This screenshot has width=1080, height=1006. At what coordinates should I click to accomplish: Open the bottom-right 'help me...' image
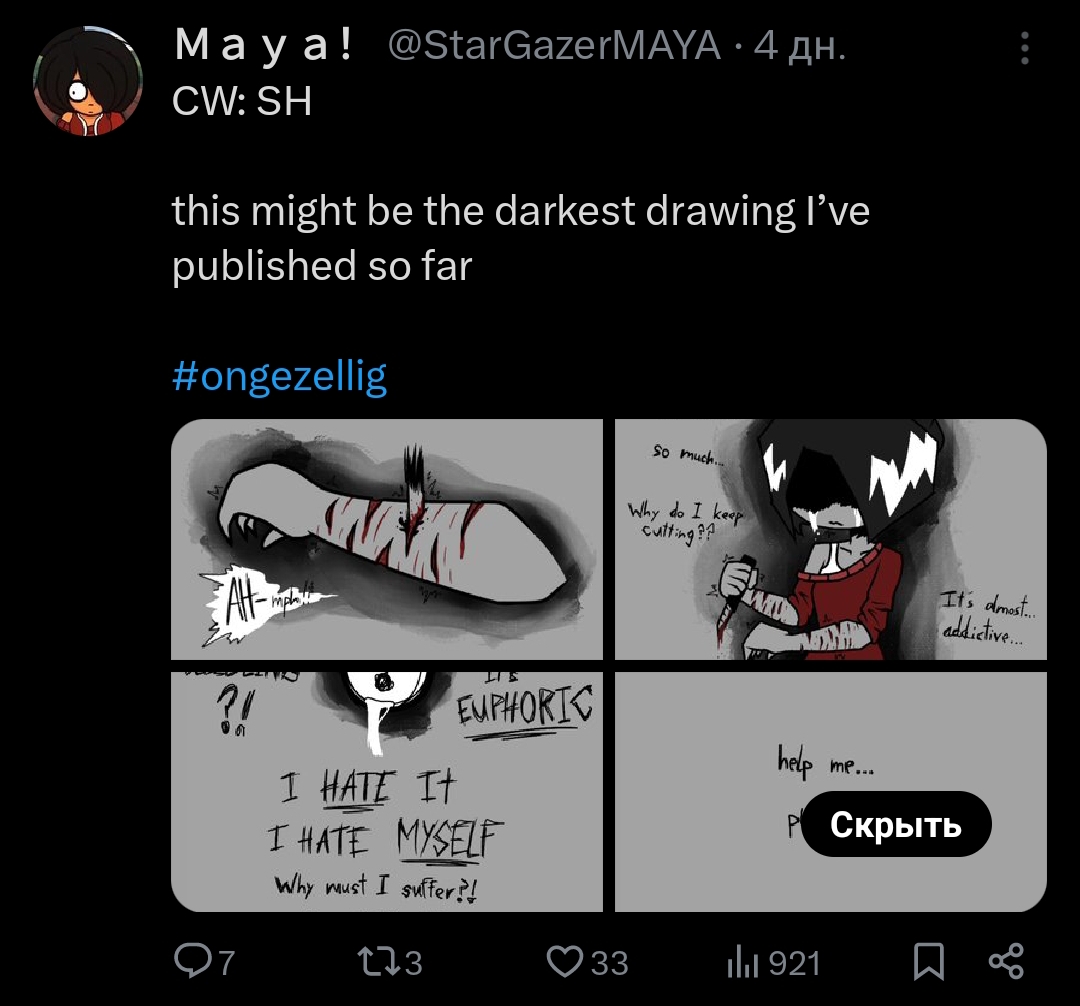(831, 792)
